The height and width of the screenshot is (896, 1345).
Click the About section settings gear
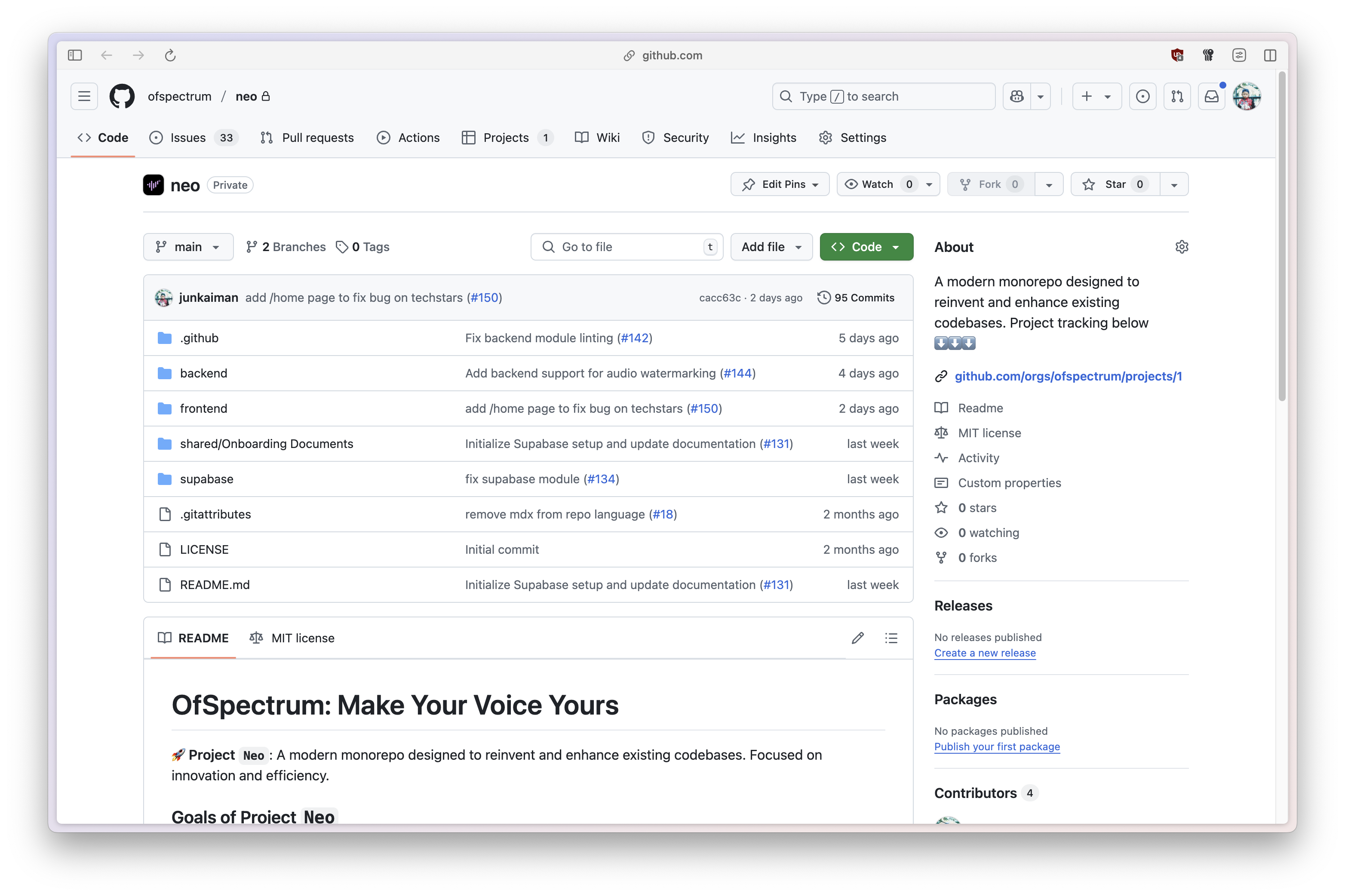[1181, 247]
